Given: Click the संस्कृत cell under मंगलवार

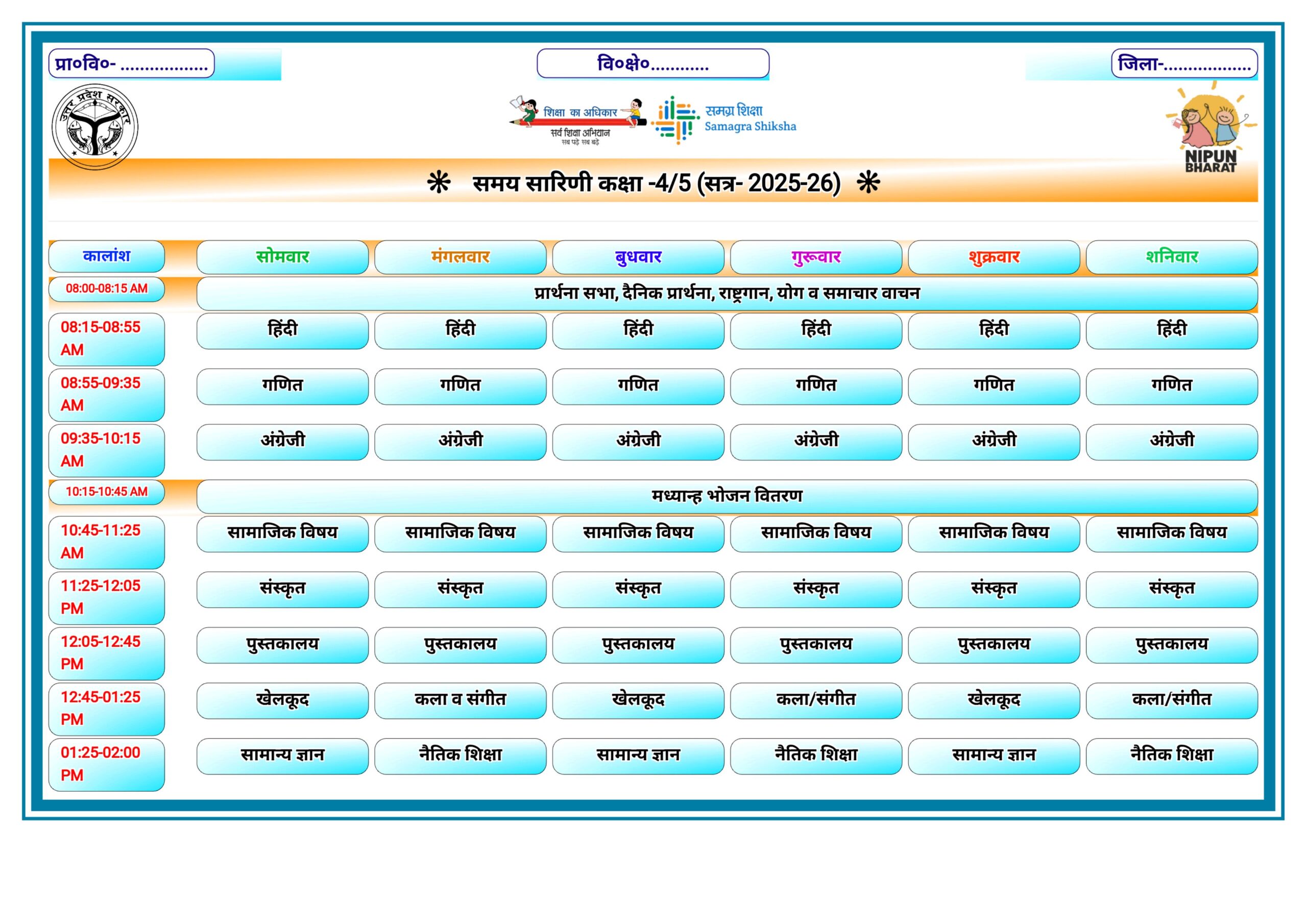Looking at the screenshot, I should 461,589.
